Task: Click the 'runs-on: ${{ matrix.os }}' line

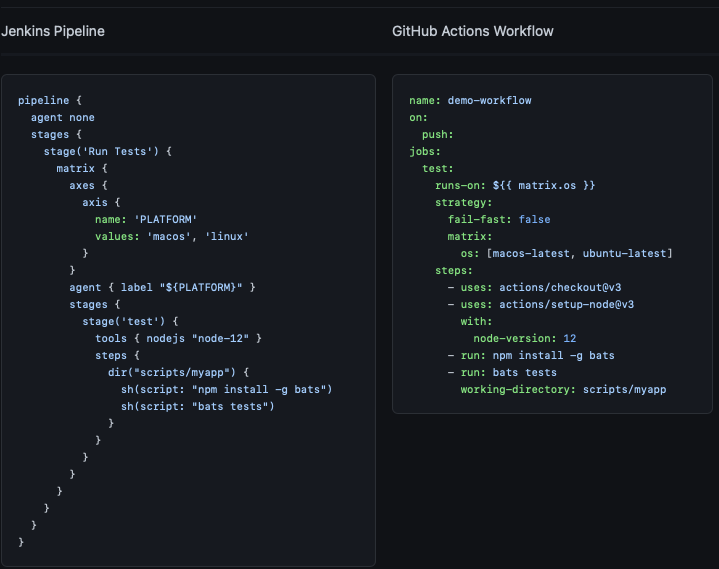Action: [515, 185]
